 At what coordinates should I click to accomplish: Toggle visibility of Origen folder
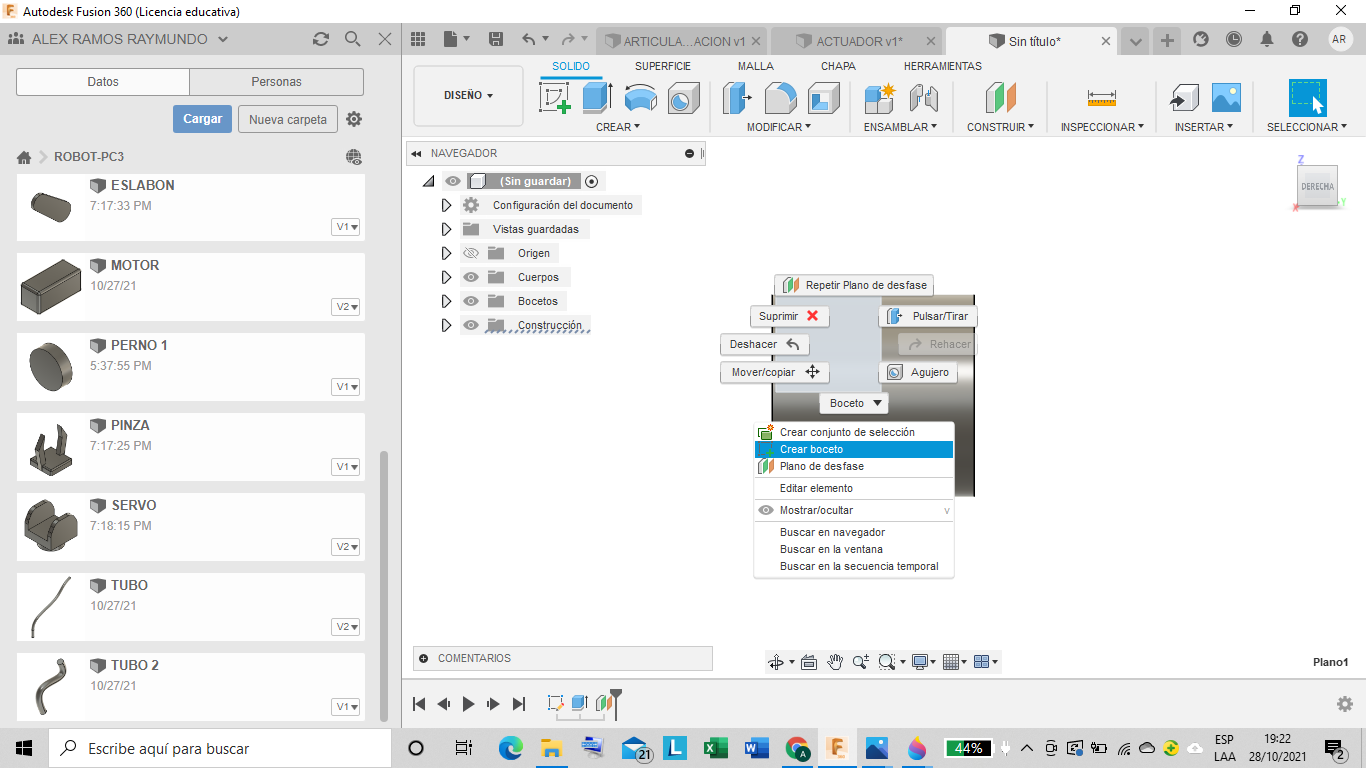click(471, 253)
